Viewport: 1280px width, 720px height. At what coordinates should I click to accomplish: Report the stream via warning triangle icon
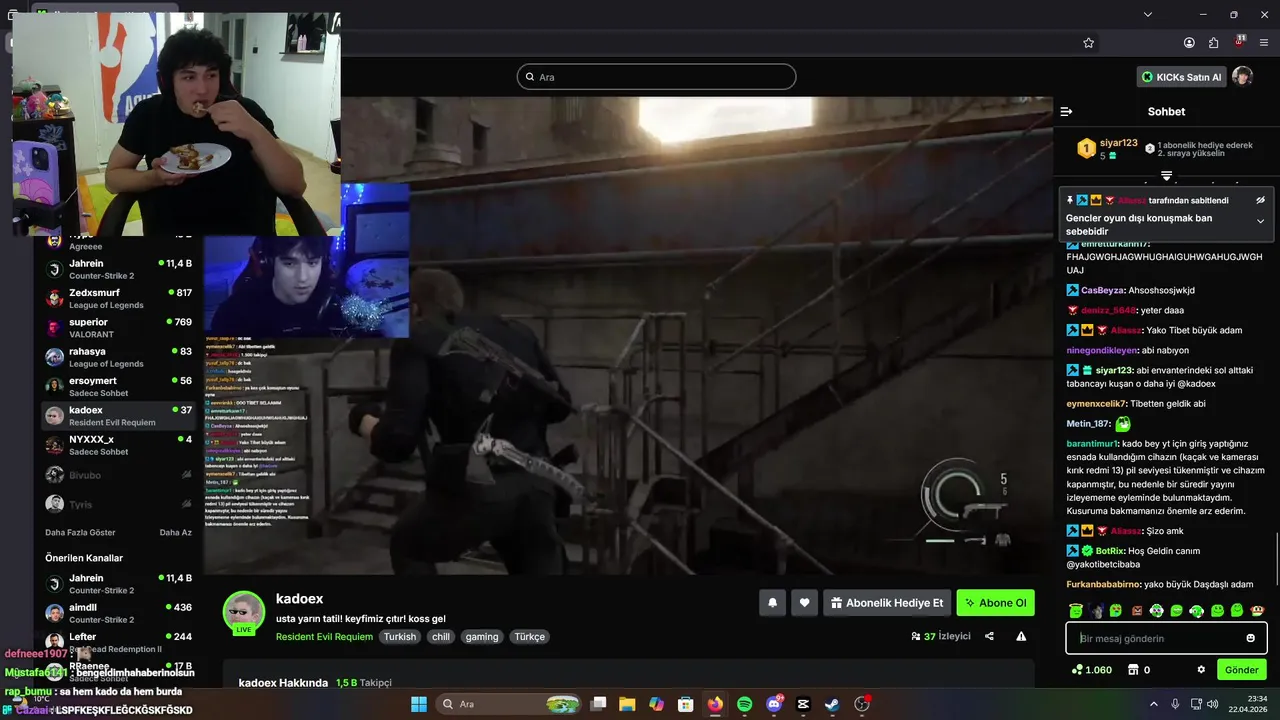pyautogui.click(x=1021, y=636)
